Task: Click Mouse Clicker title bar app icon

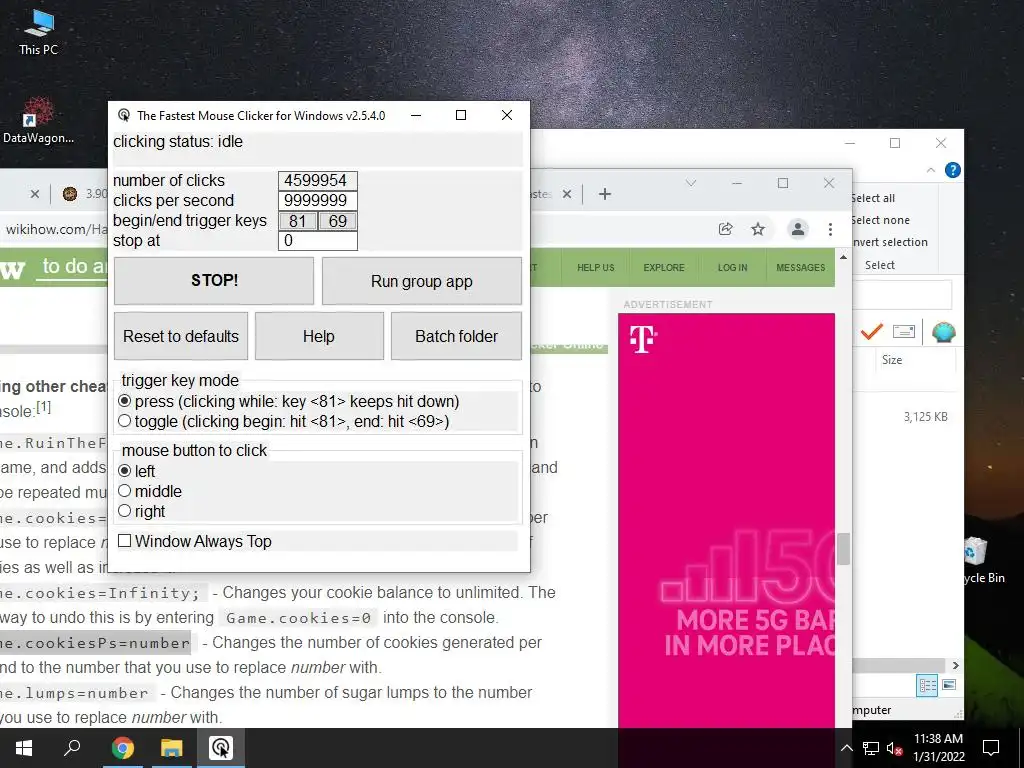Action: 123,116
